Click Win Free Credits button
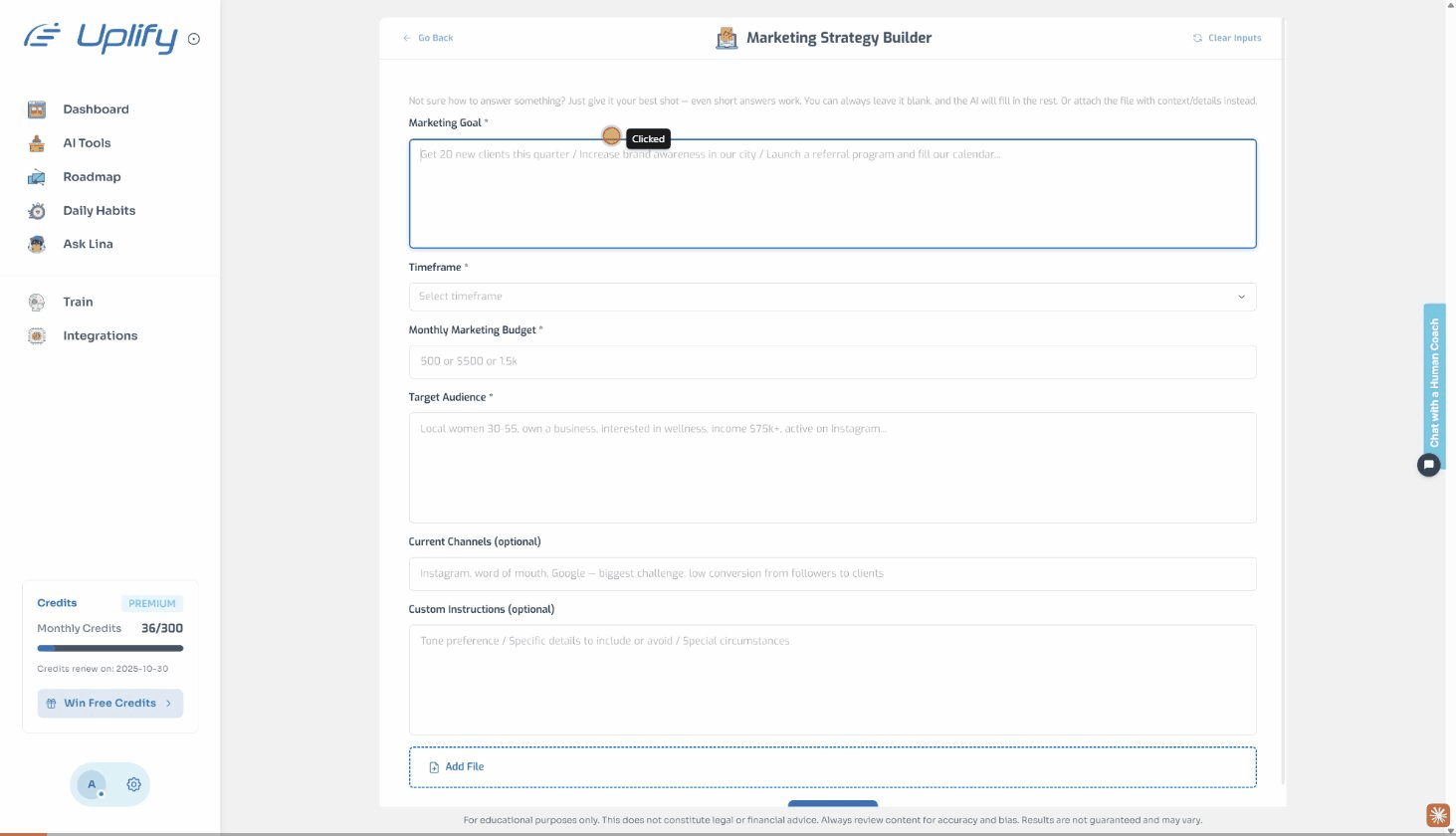Image resolution: width=1456 pixels, height=836 pixels. pos(109,704)
